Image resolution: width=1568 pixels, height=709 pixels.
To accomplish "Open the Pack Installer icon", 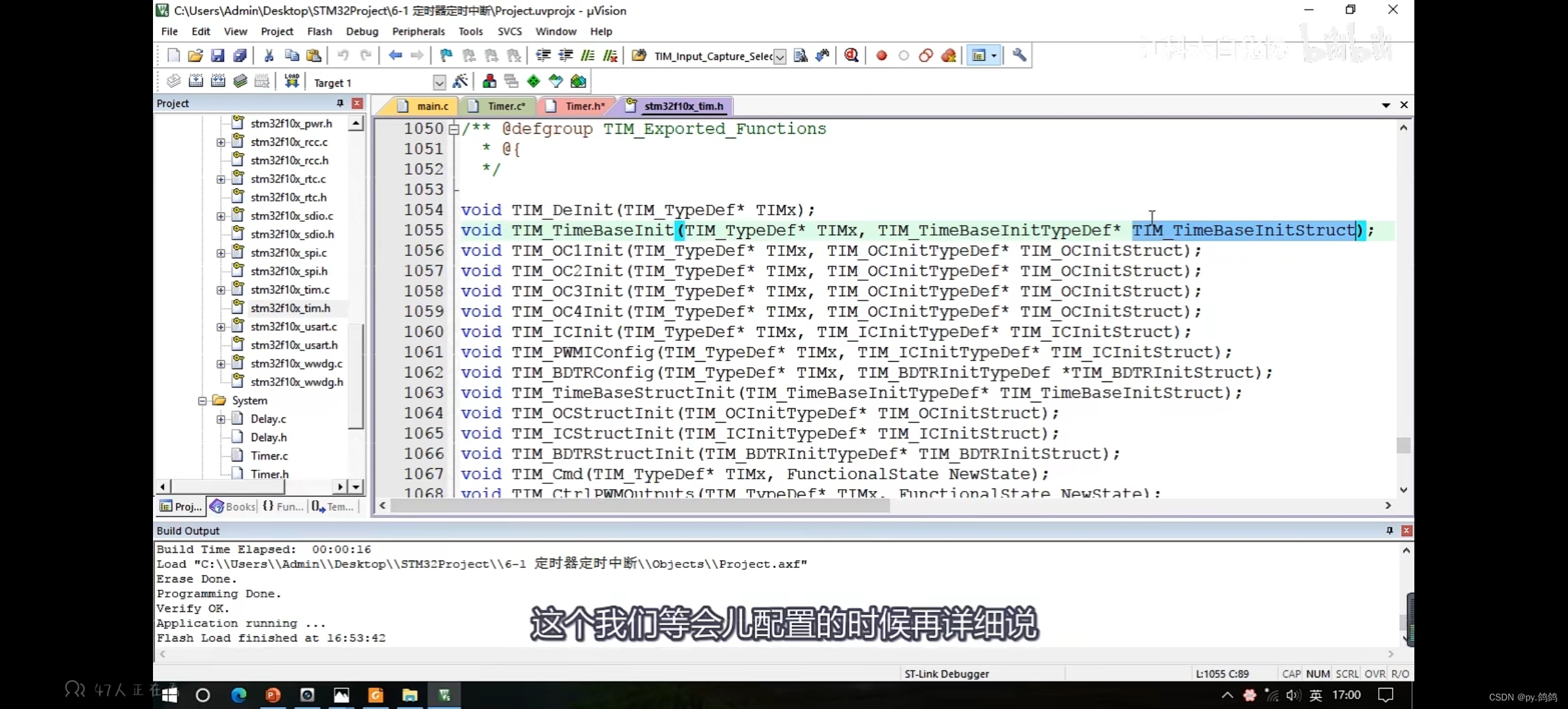I will [578, 81].
